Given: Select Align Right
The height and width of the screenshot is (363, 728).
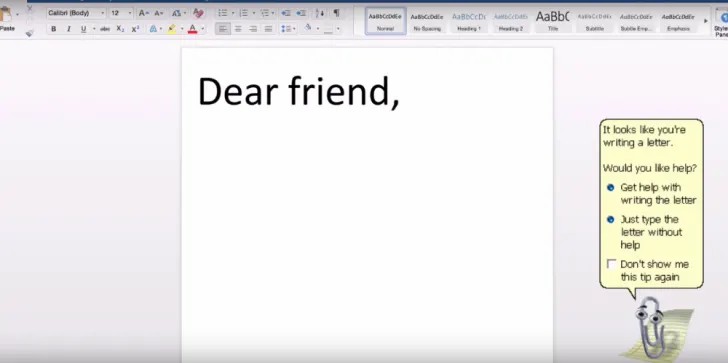Looking at the screenshot, I should (x=253, y=29).
